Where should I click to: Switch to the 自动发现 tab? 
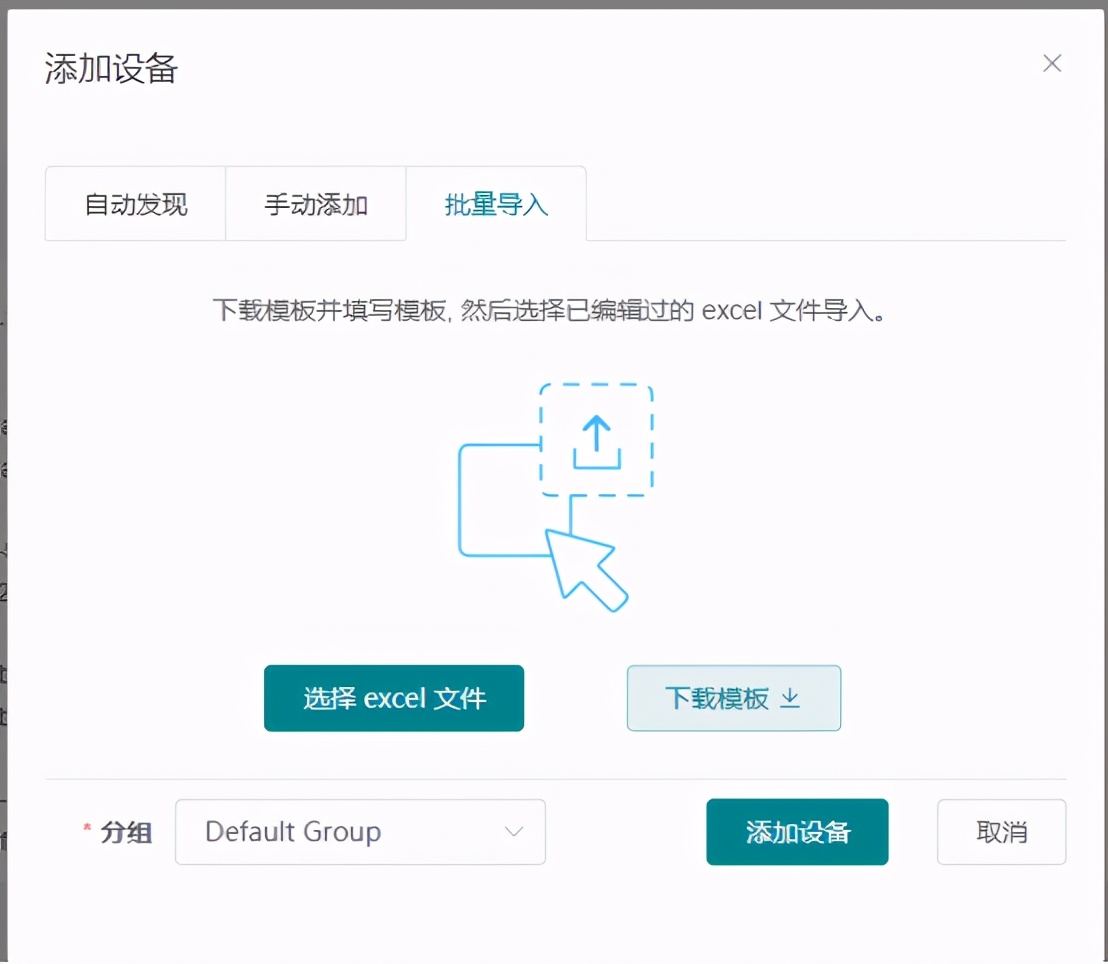coord(134,202)
